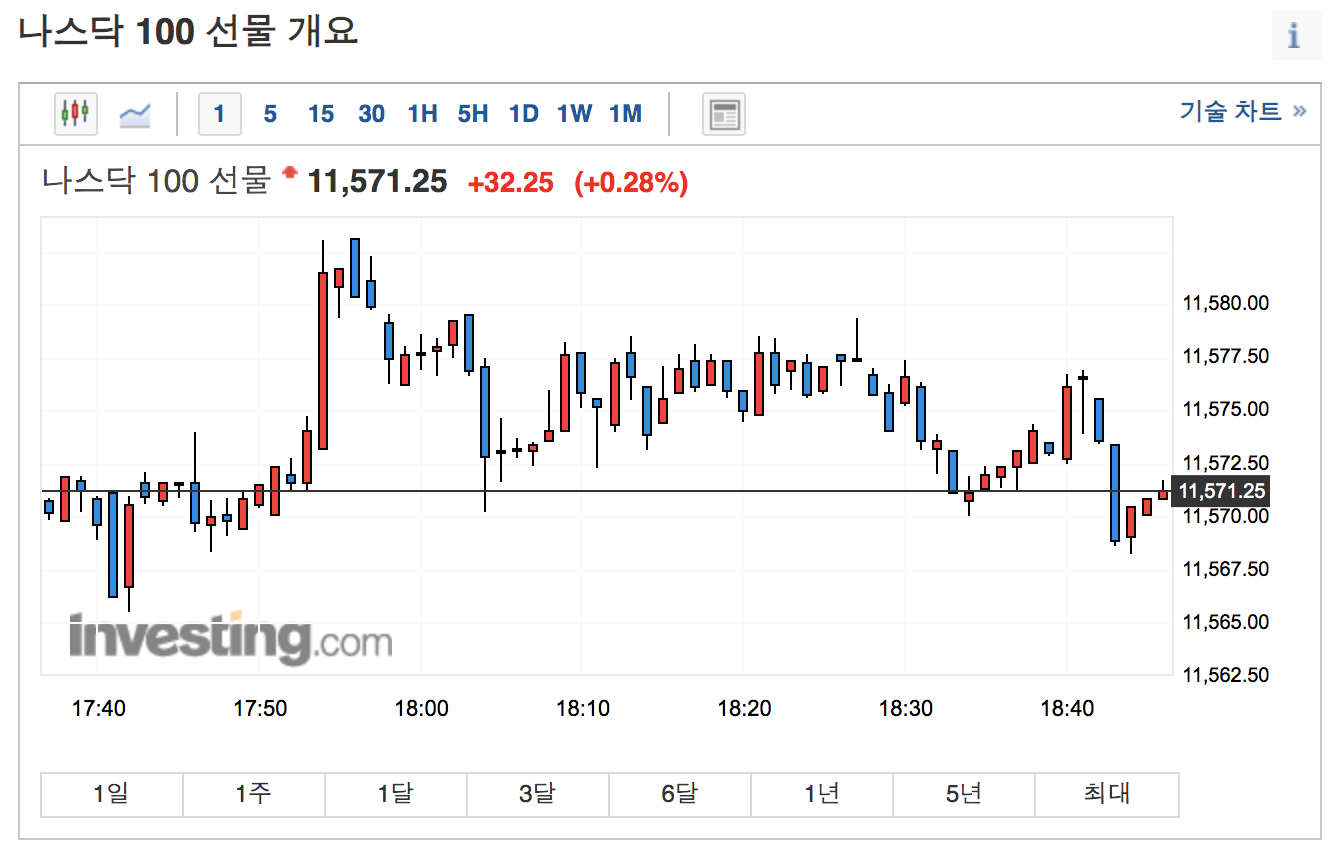Screen dimensions: 1338x854
Task: Select the 1M interval
Action: 626,114
